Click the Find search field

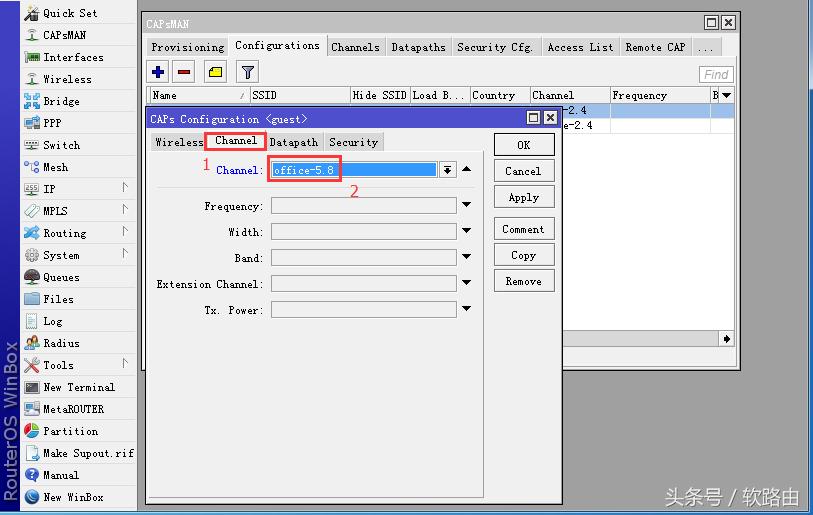coord(716,74)
